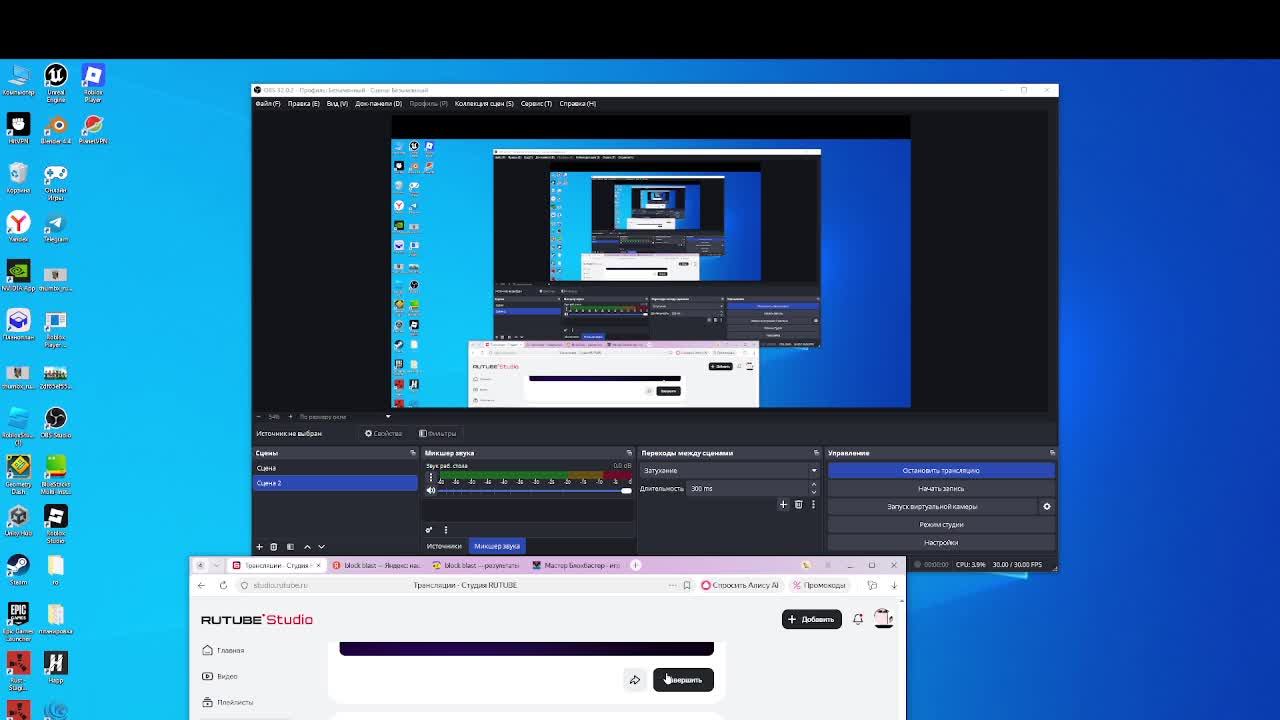The height and width of the screenshot is (720, 1280).
Task: Open the NVIDIA App desktop shortcut
Action: coord(18,278)
